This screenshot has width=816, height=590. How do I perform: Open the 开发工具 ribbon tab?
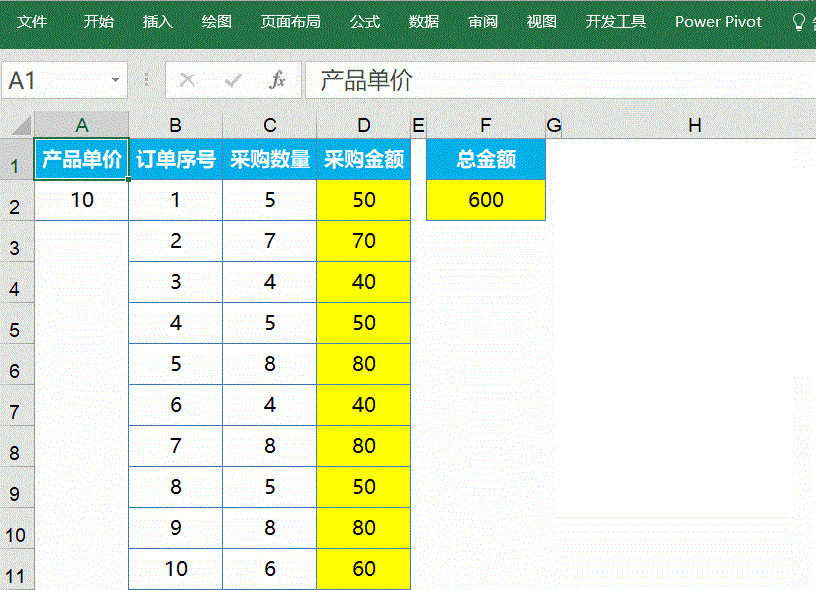pyautogui.click(x=616, y=21)
